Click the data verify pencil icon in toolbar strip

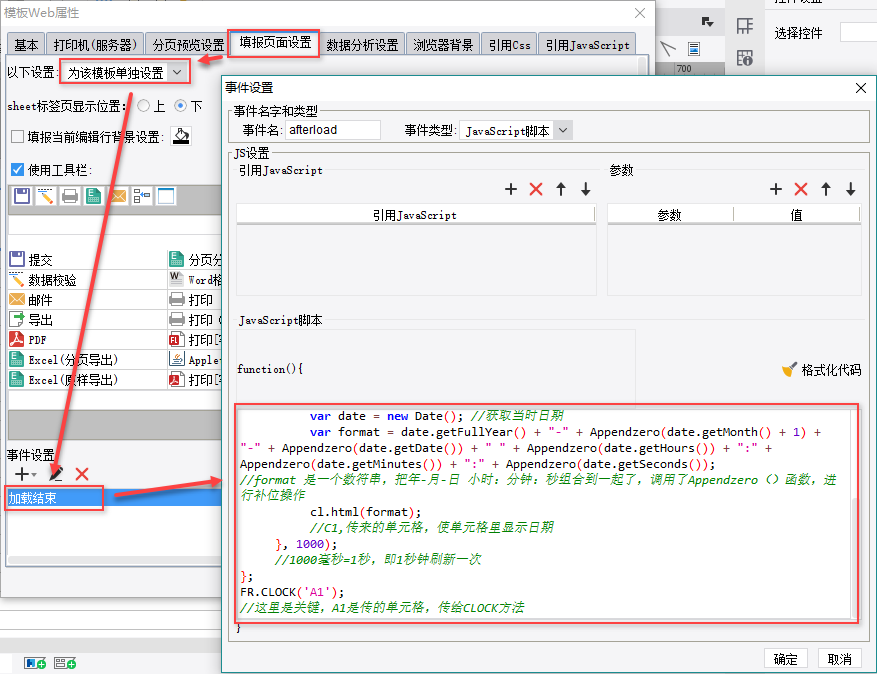click(x=45, y=196)
